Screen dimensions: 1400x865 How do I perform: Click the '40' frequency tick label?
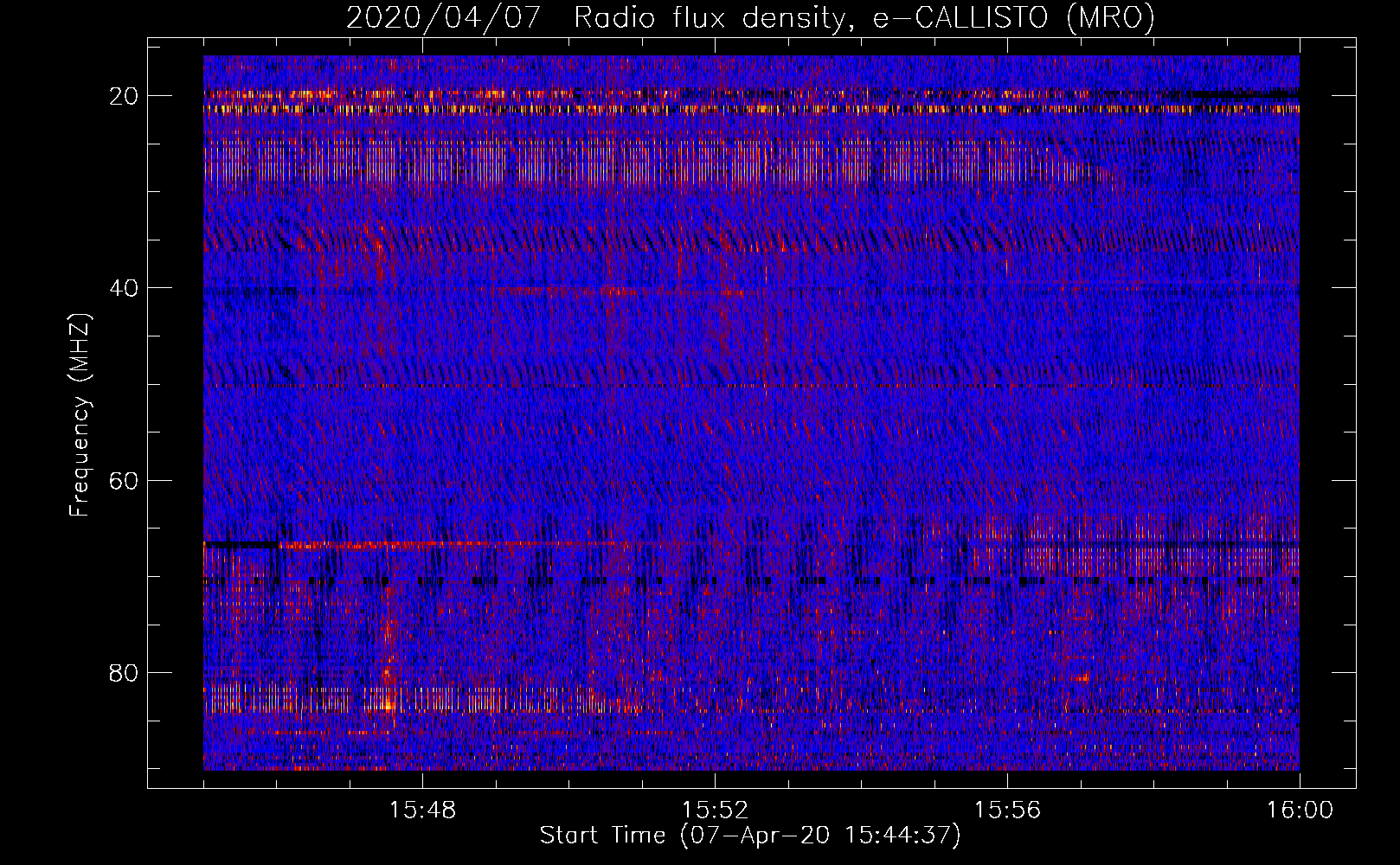tap(124, 288)
